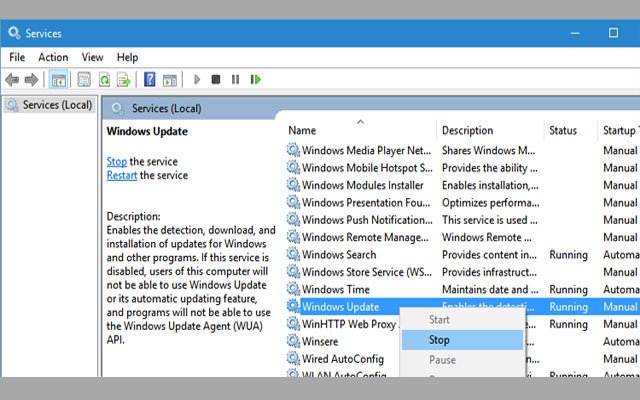Click the Forward arrow in the toolbar
This screenshot has height=400, width=640.
pyautogui.click(x=31, y=80)
